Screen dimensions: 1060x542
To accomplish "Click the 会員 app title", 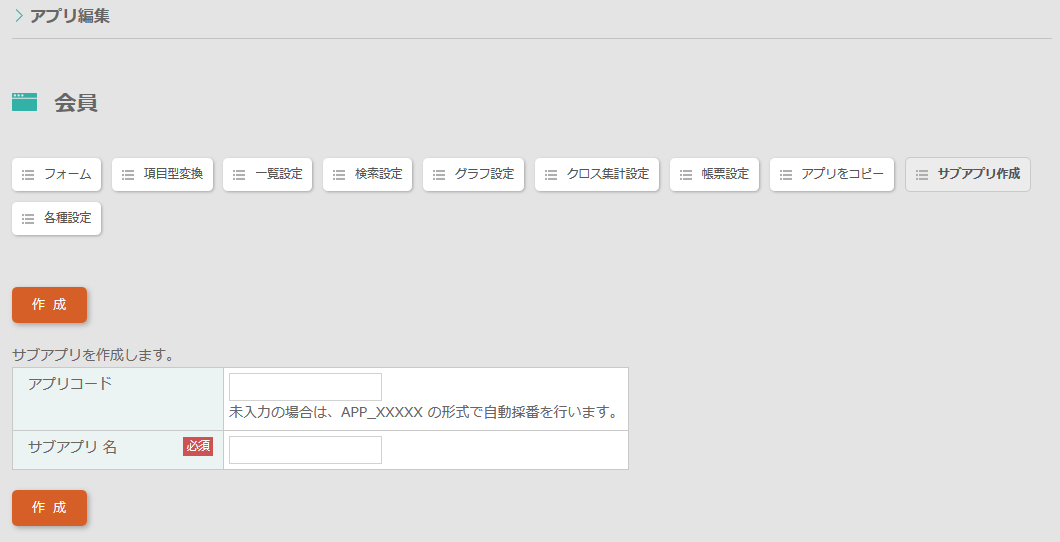I will point(76,103).
